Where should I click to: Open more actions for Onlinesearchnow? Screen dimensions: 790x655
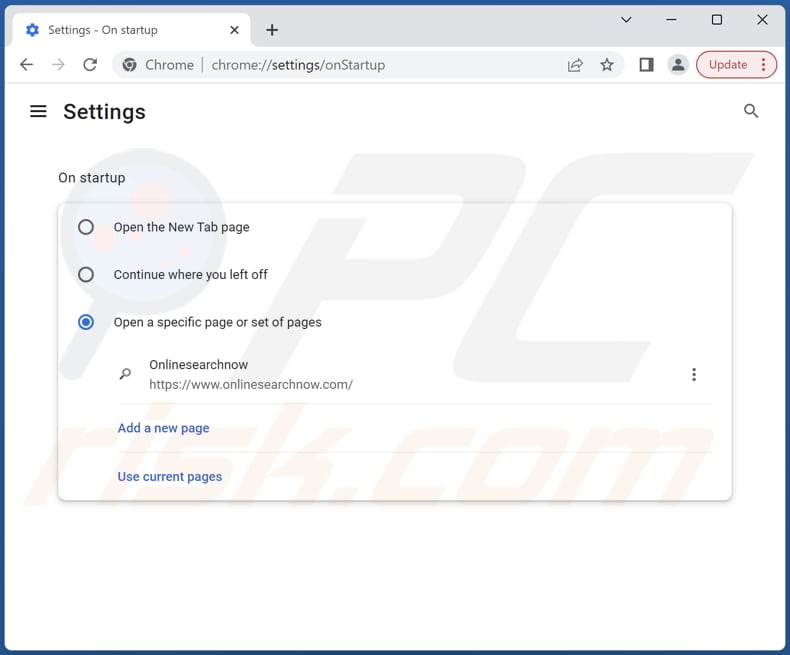point(694,374)
